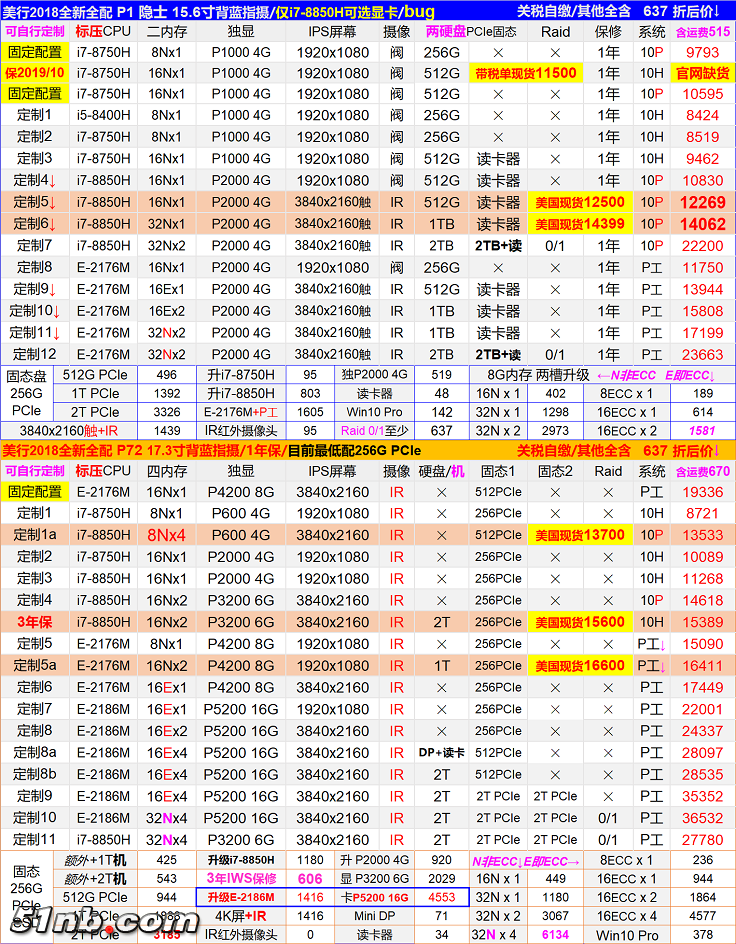Click the 定制5a row label
736x944 pixels.
point(35,665)
